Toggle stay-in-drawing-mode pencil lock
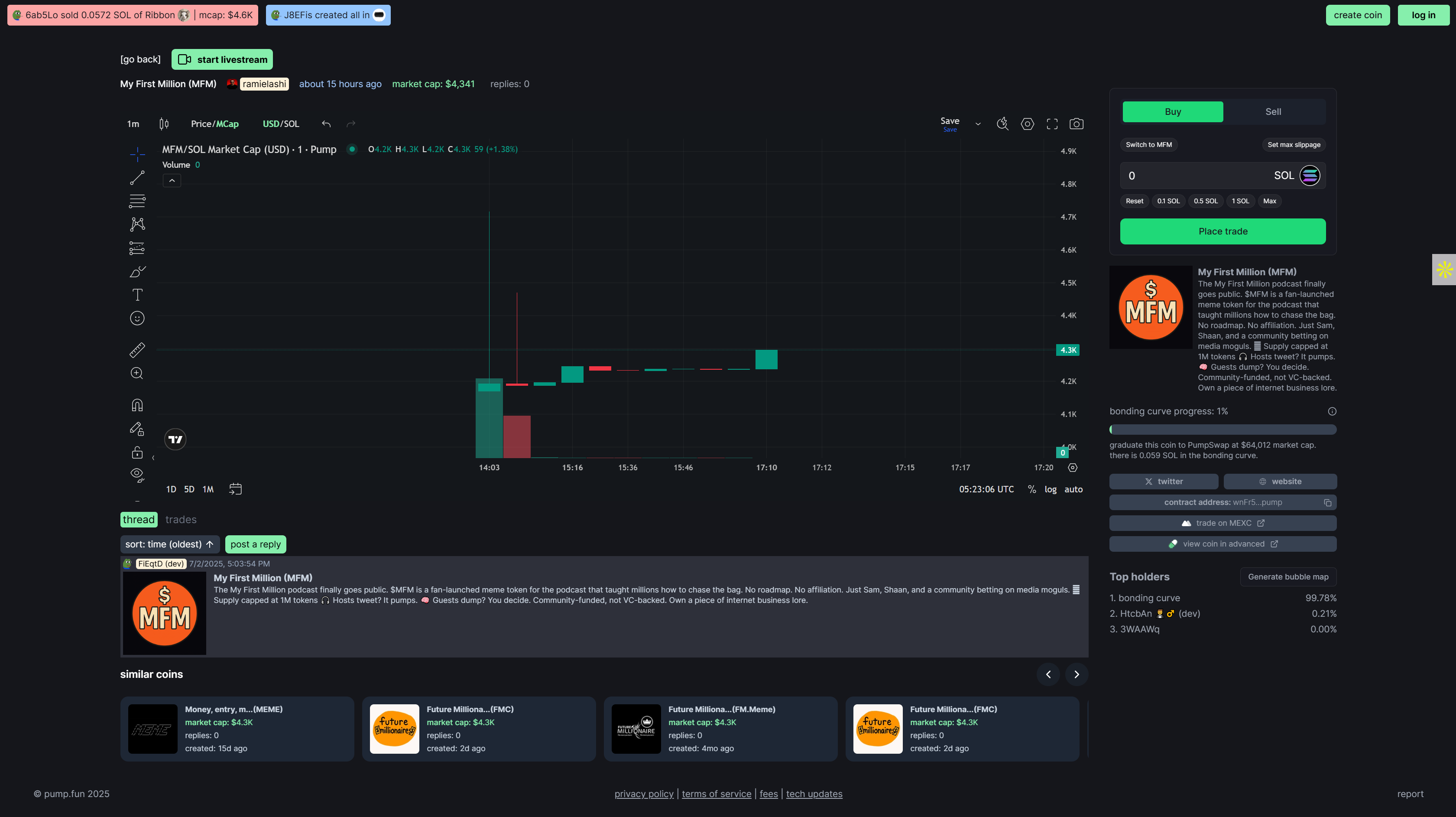Screen dimensions: 1456x817 tap(137, 429)
